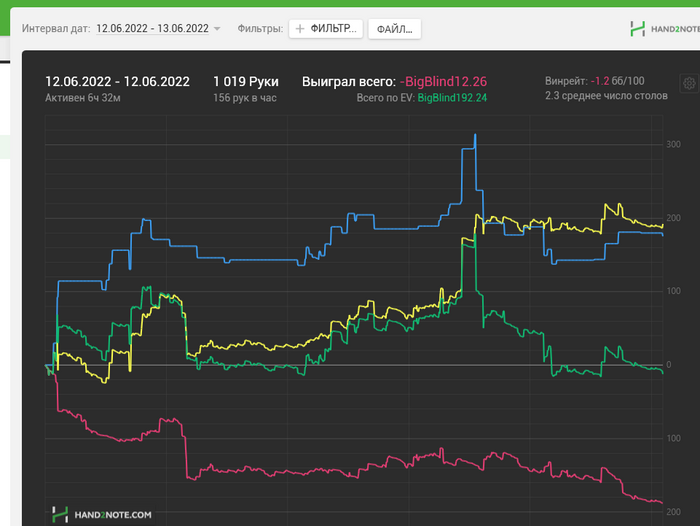Viewport: 700px width, 526px height.
Task: Click the plus icon in the ФИЛЬТР button
Action: [300, 29]
